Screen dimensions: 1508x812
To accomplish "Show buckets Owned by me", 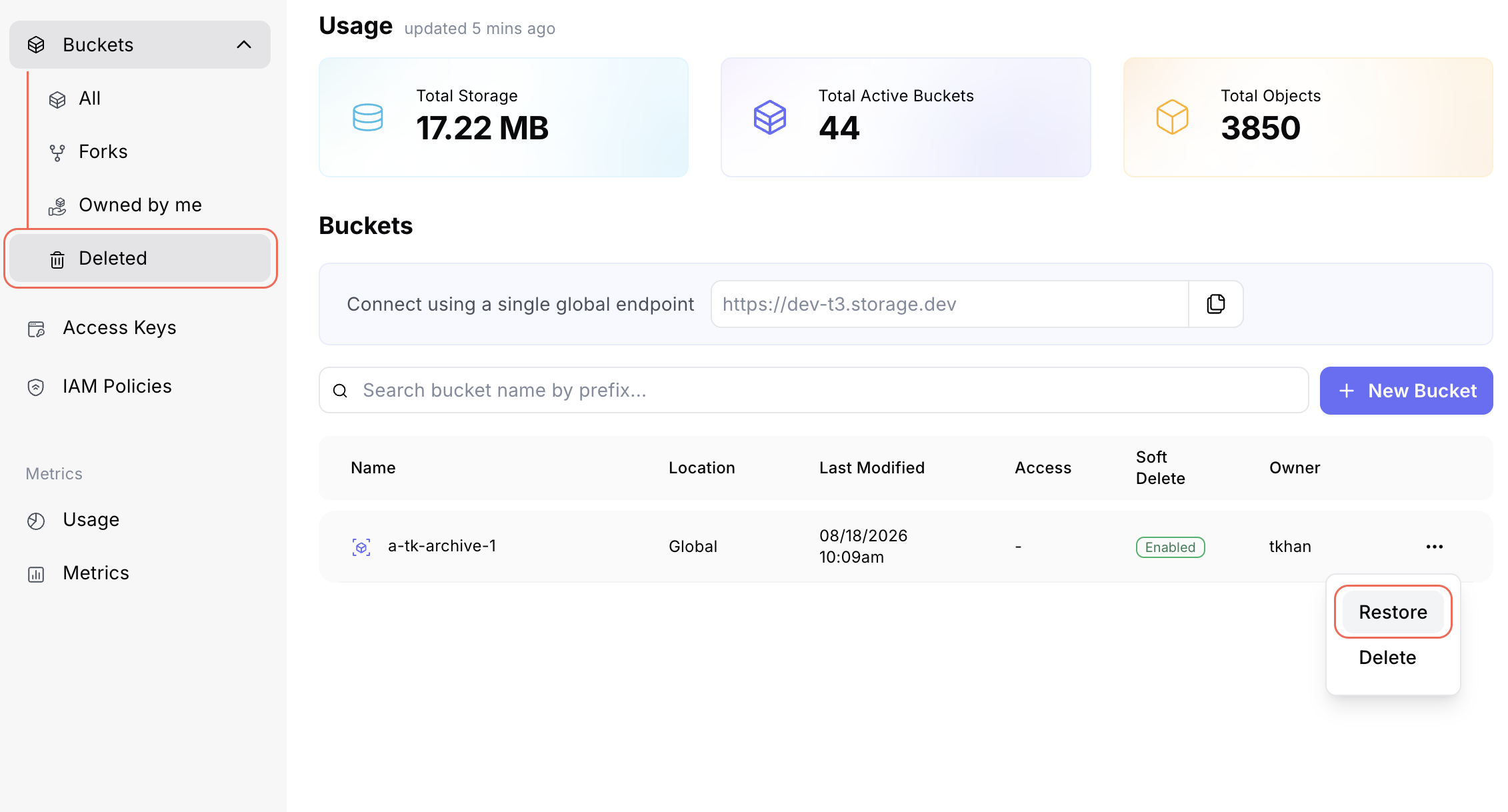I will (140, 205).
